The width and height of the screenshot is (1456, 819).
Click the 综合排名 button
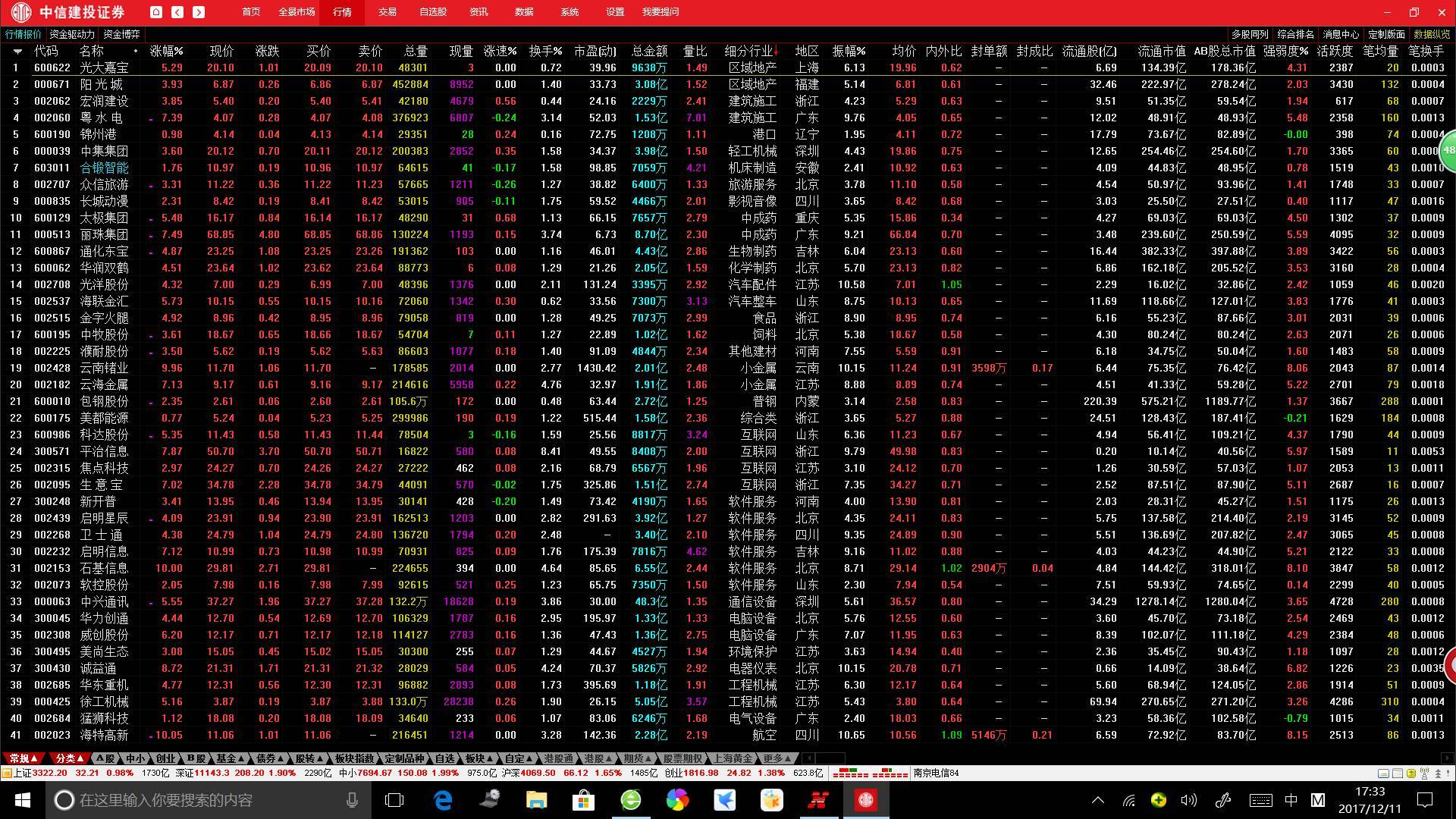[x=1295, y=34]
